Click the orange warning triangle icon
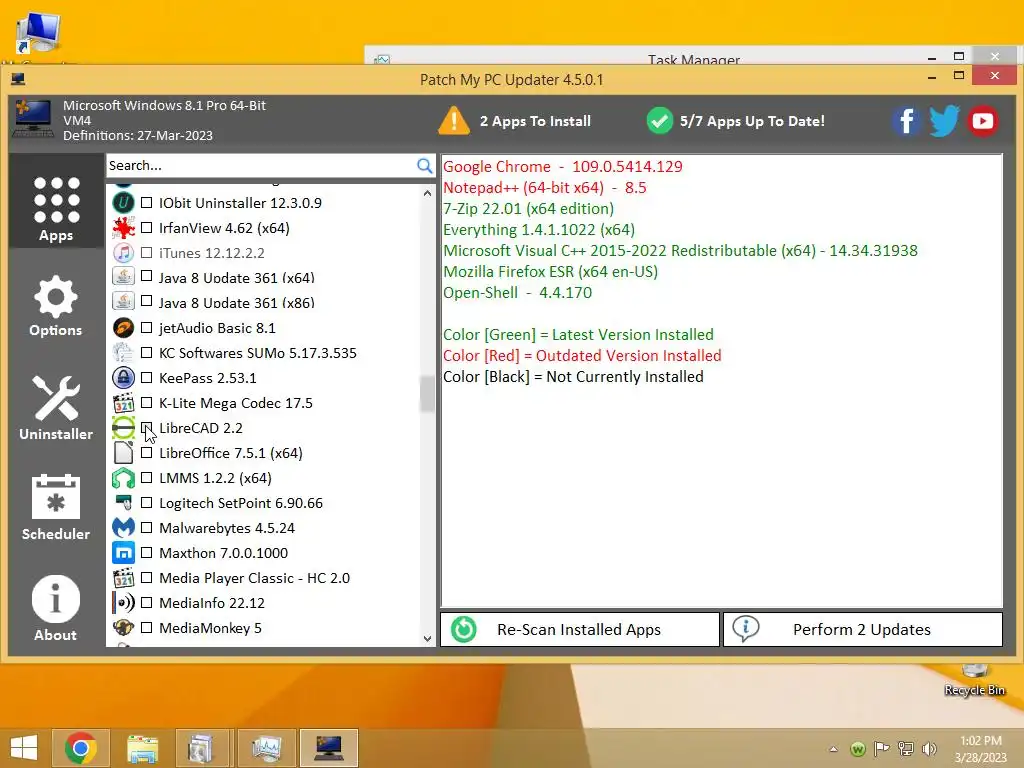Viewport: 1024px width, 768px height. 454,121
